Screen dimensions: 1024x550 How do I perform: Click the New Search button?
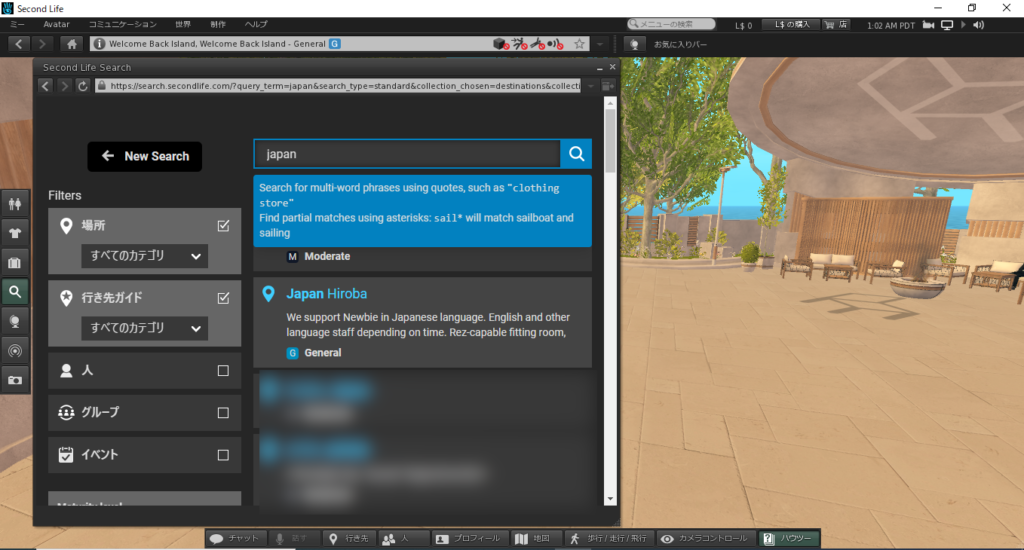[144, 156]
